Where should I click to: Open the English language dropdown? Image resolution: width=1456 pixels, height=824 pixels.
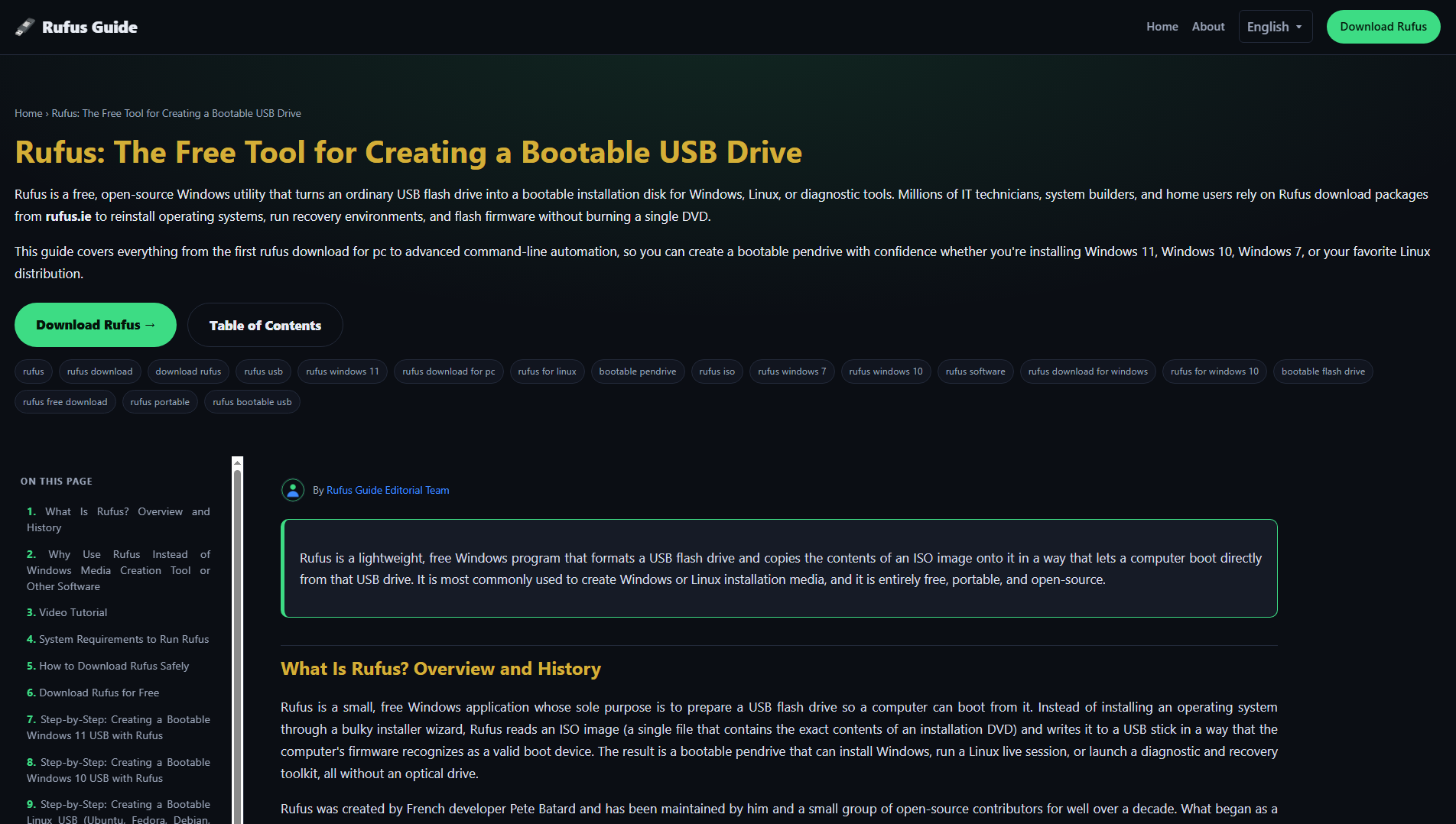1275,27
